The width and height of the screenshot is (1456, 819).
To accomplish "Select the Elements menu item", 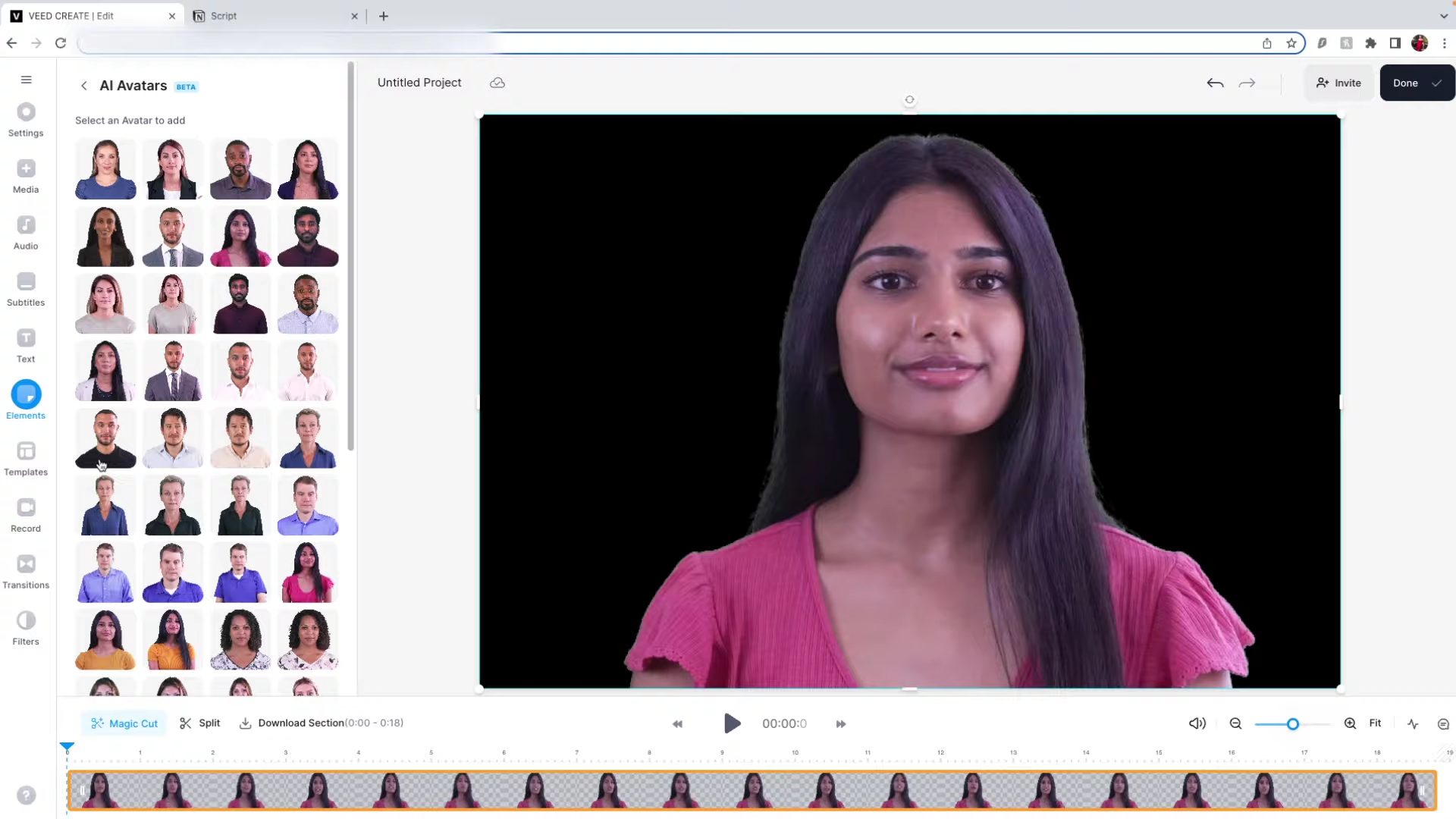I will 25,401.
